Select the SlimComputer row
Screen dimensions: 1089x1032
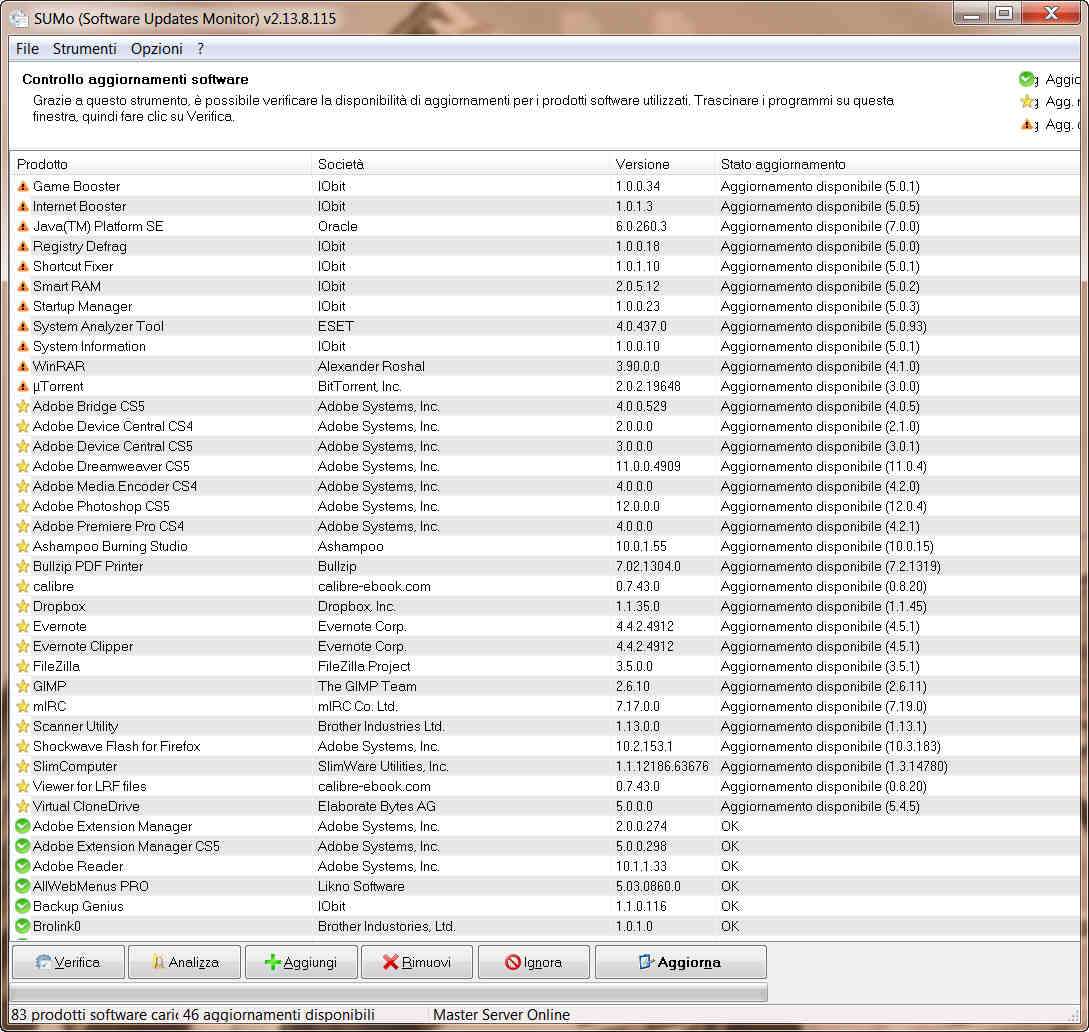point(545,767)
